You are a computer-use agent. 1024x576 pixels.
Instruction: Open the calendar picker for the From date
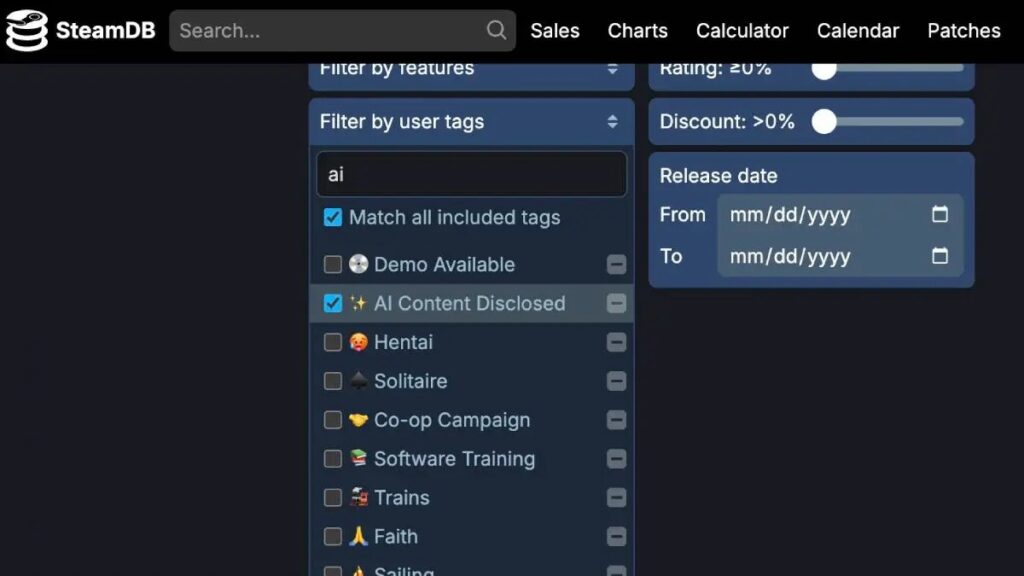(938, 214)
